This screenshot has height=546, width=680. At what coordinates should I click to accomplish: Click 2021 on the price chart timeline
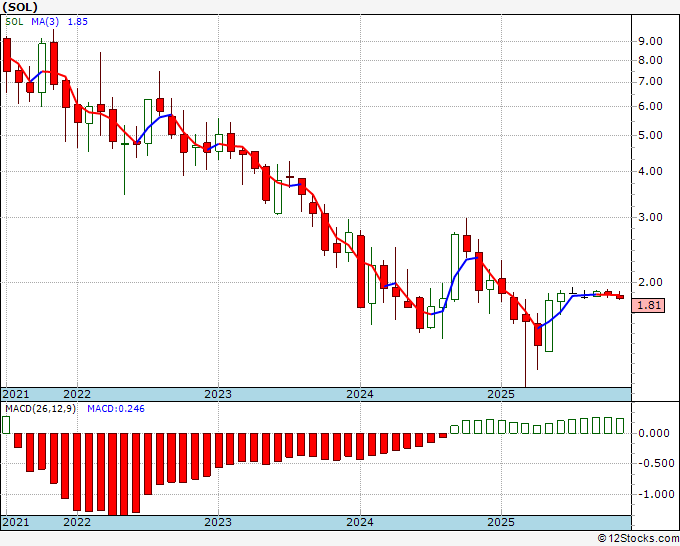[16, 394]
